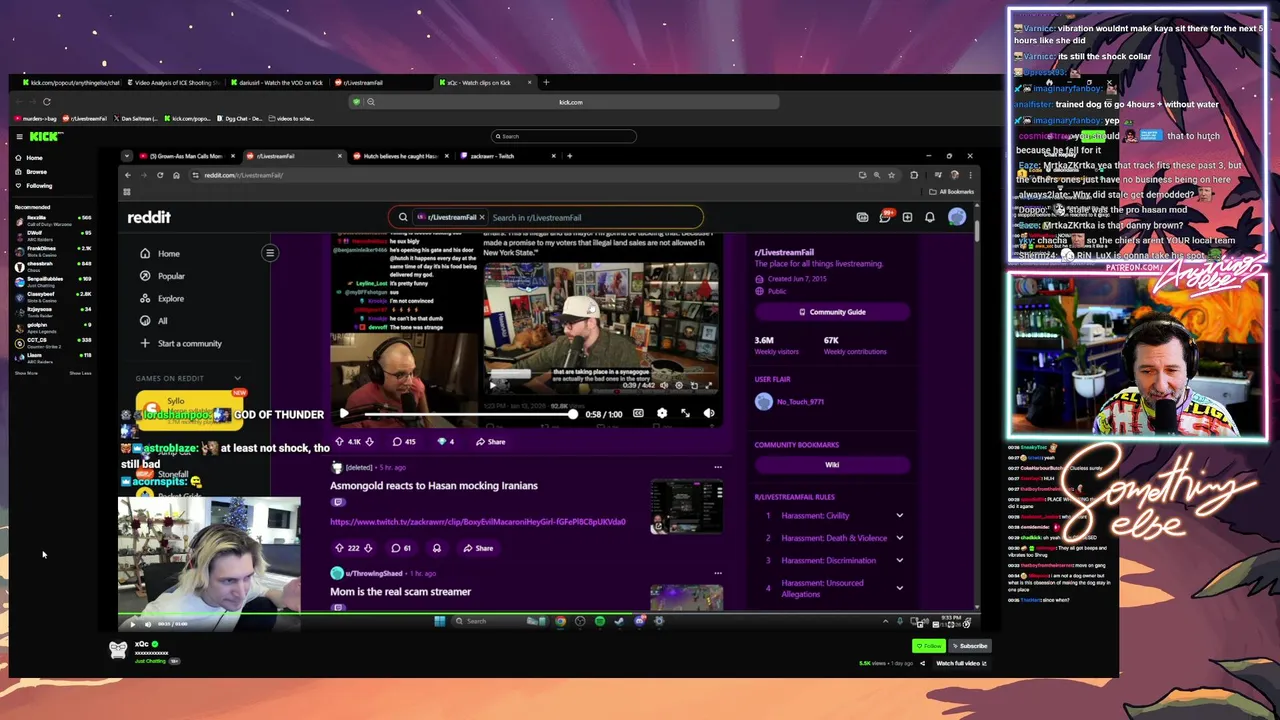The image size is (1280, 720).
Task: Reload the reddit page
Action: click(160, 175)
